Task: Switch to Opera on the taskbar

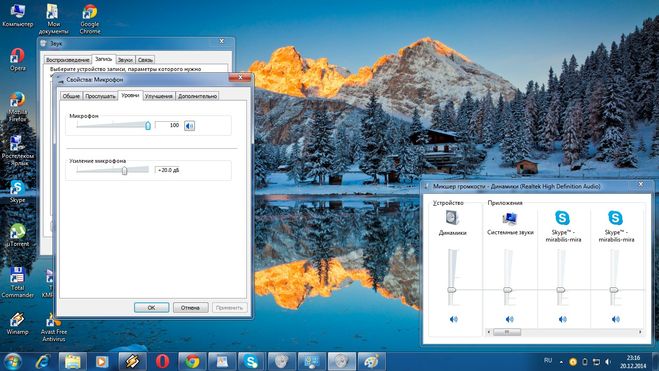Action: point(162,361)
